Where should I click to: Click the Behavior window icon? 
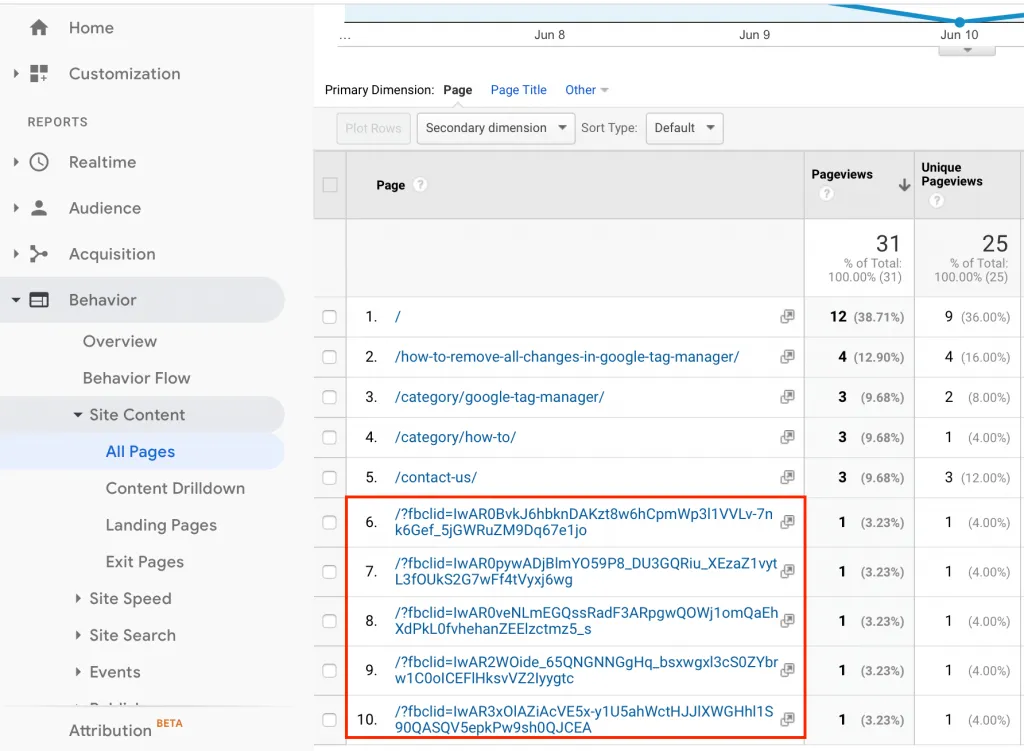click(x=39, y=300)
